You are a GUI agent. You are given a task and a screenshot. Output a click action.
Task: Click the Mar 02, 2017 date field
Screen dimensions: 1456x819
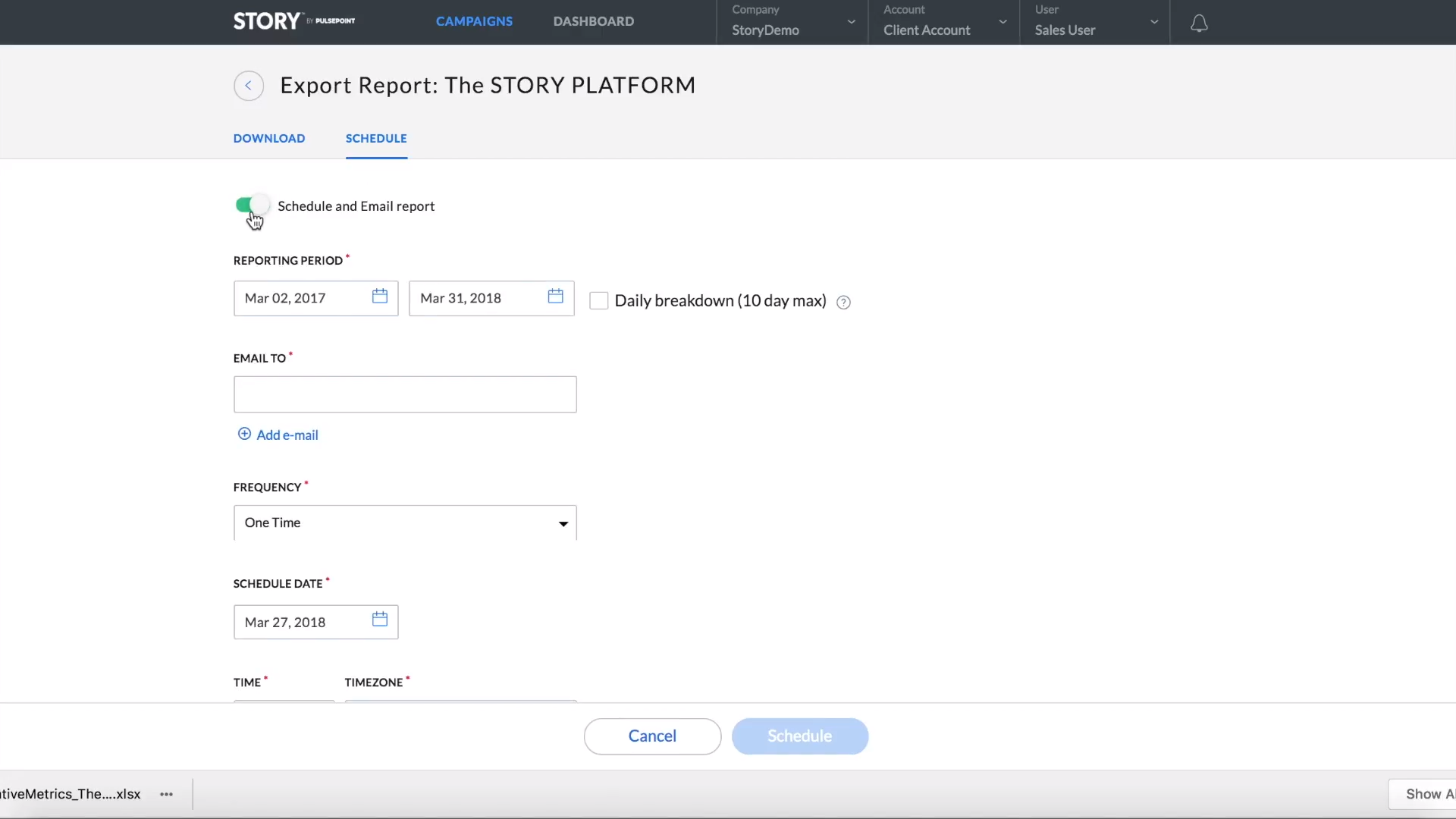pyautogui.click(x=315, y=298)
